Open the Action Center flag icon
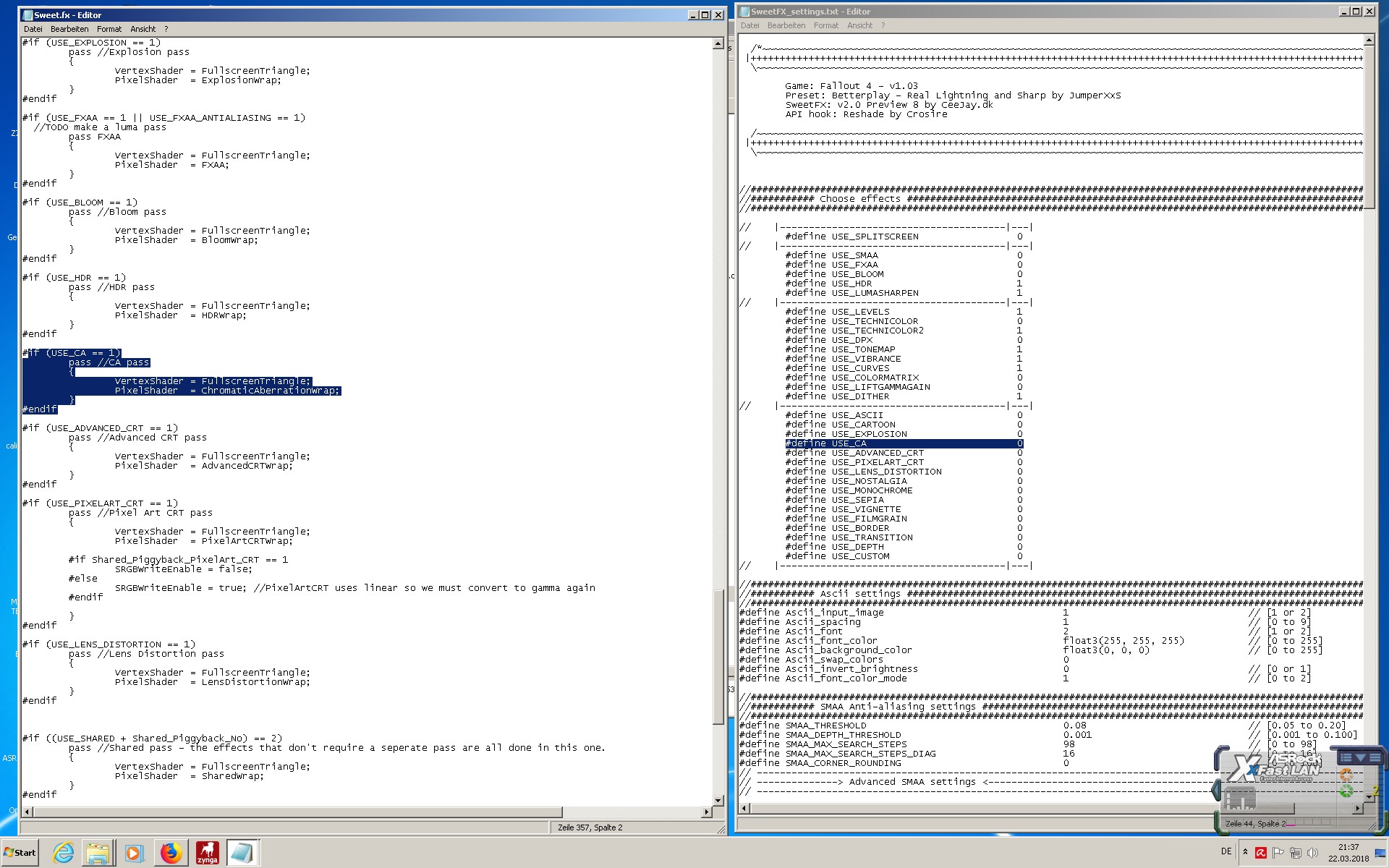Screen dimensions: 1389x868 tap(1278, 853)
